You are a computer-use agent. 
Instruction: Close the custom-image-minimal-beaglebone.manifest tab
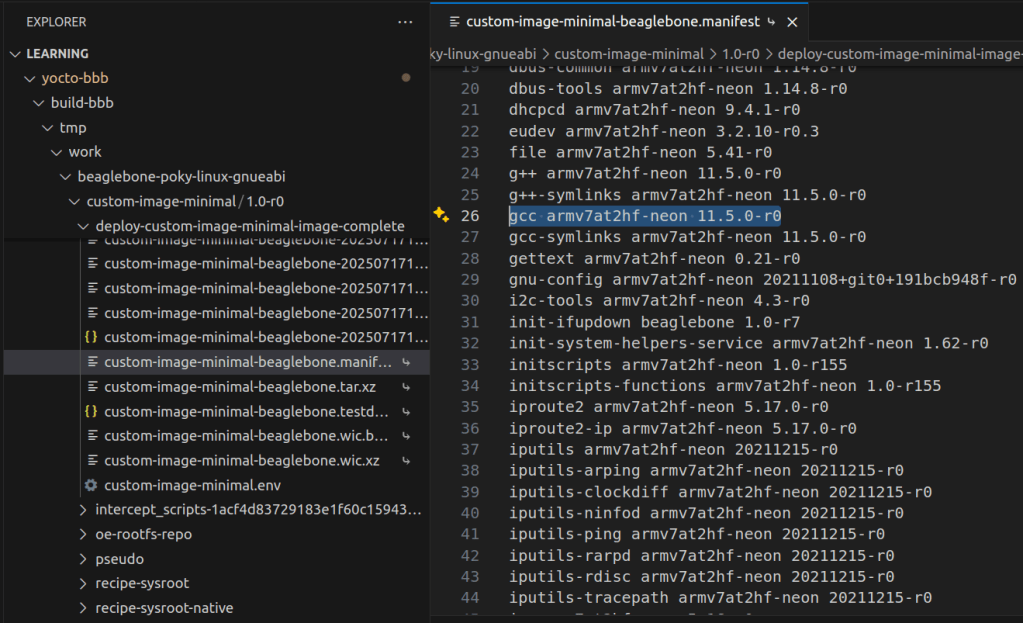point(792,21)
